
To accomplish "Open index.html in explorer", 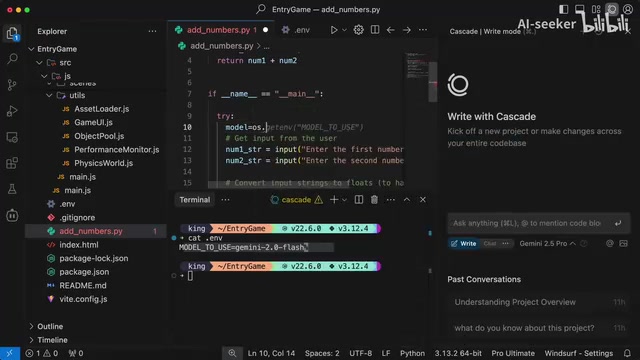I will 79,245.
